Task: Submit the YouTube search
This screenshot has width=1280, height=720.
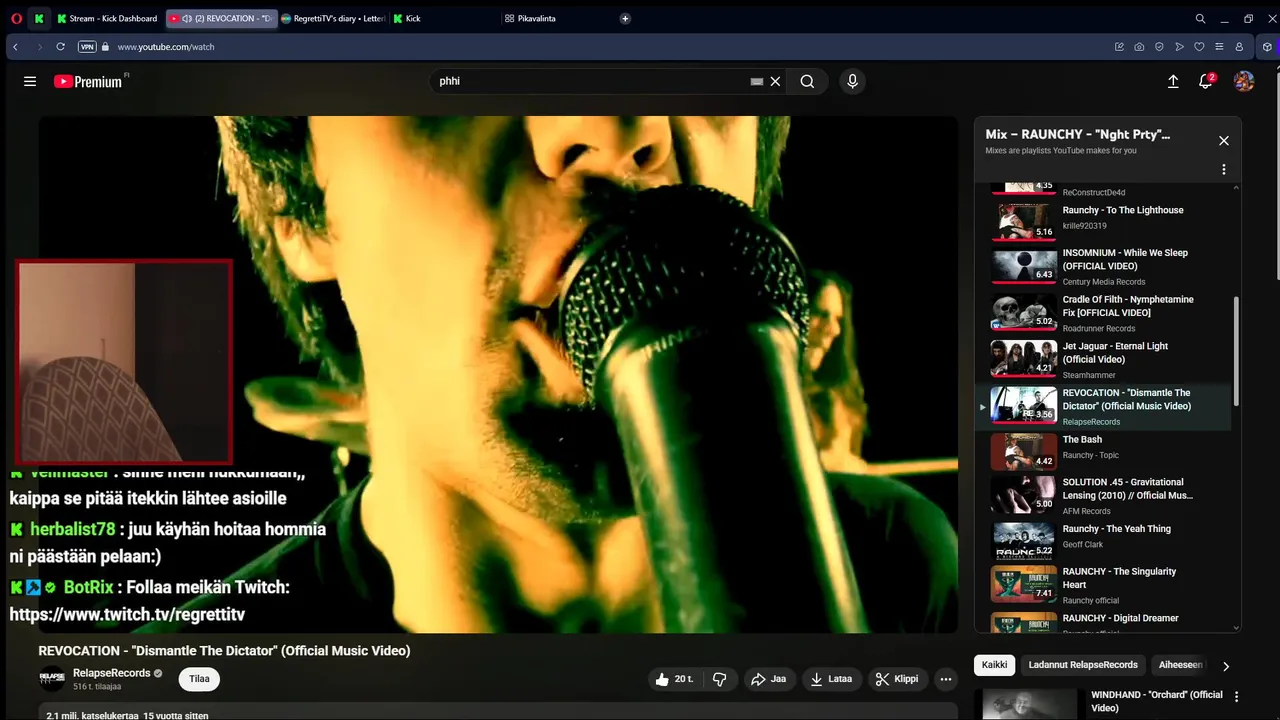Action: coord(807,81)
